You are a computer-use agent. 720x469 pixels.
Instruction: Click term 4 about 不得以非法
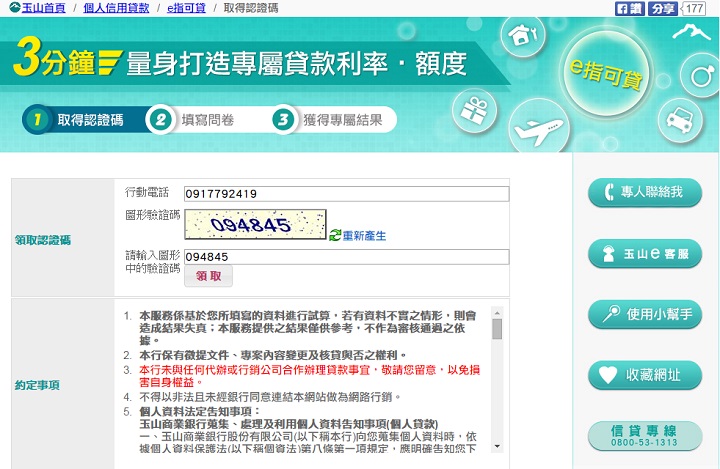(x=270, y=397)
